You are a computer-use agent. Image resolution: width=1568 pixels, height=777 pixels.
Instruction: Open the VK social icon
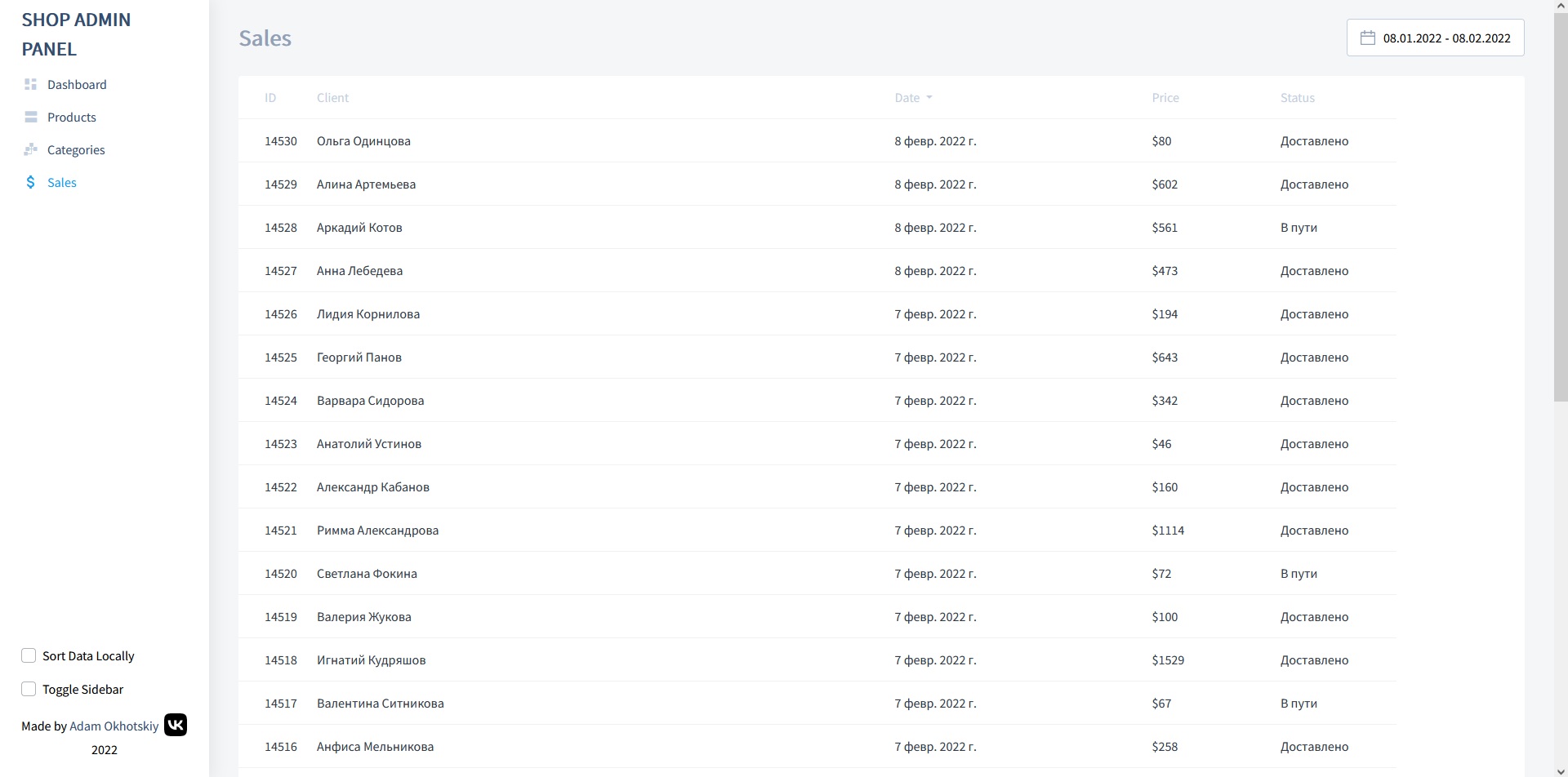pyautogui.click(x=176, y=725)
